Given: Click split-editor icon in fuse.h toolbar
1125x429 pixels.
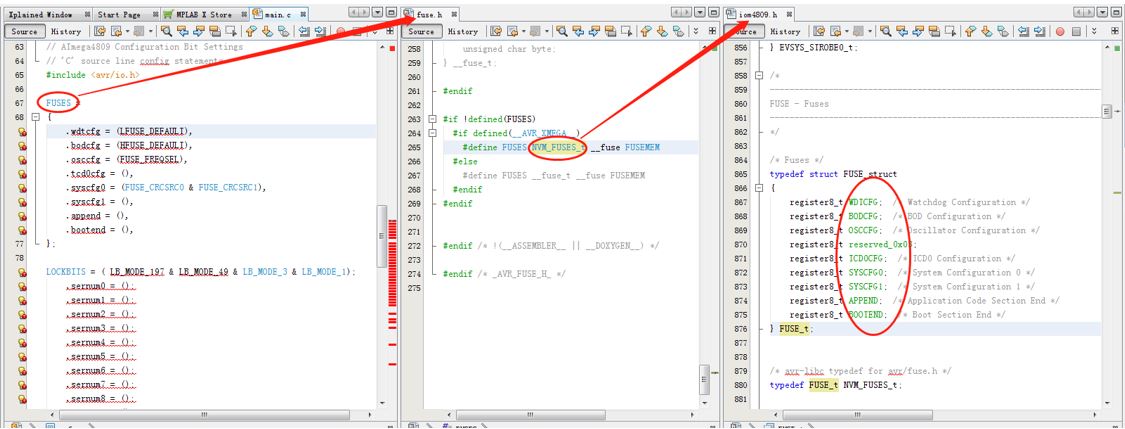Looking at the screenshot, I should coord(712,32).
